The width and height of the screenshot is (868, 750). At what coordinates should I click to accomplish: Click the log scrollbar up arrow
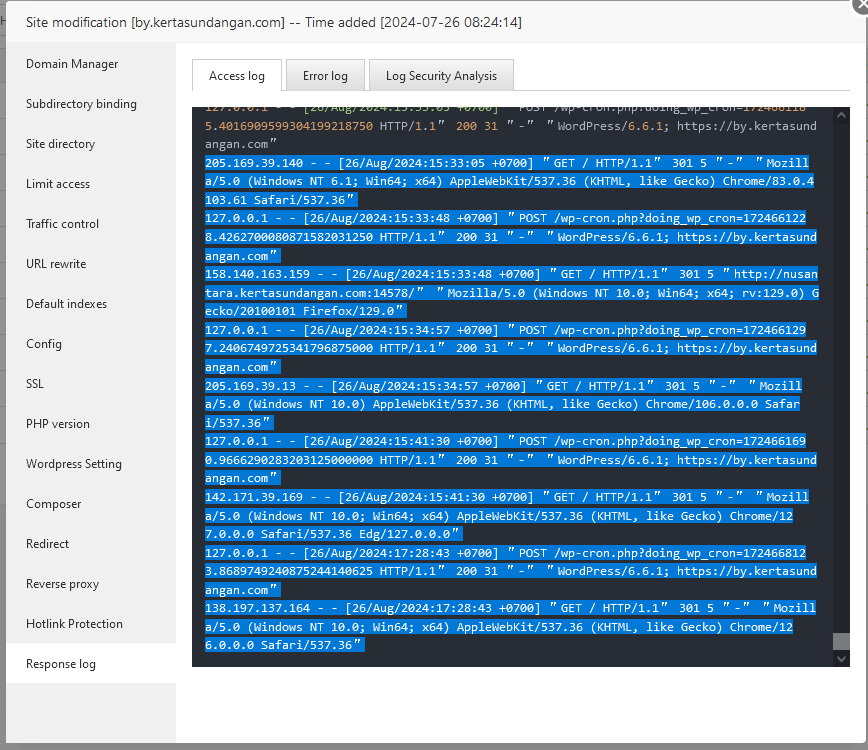[x=841, y=115]
